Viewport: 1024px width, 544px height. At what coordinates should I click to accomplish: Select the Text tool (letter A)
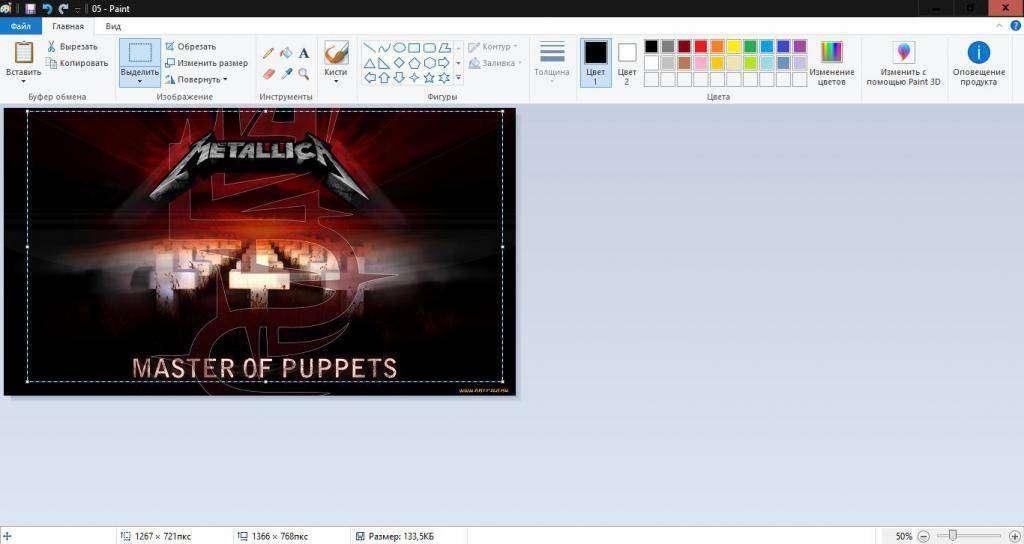pyautogui.click(x=304, y=54)
